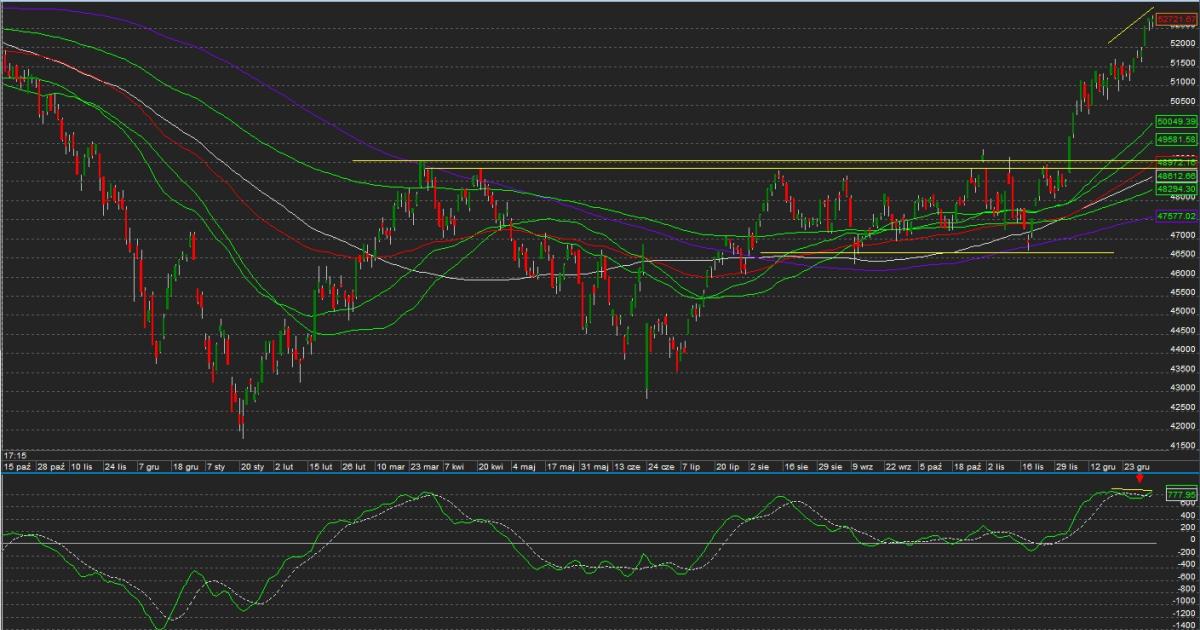
Task: Select the 23 mar date on the time axis
Action: click(x=426, y=467)
